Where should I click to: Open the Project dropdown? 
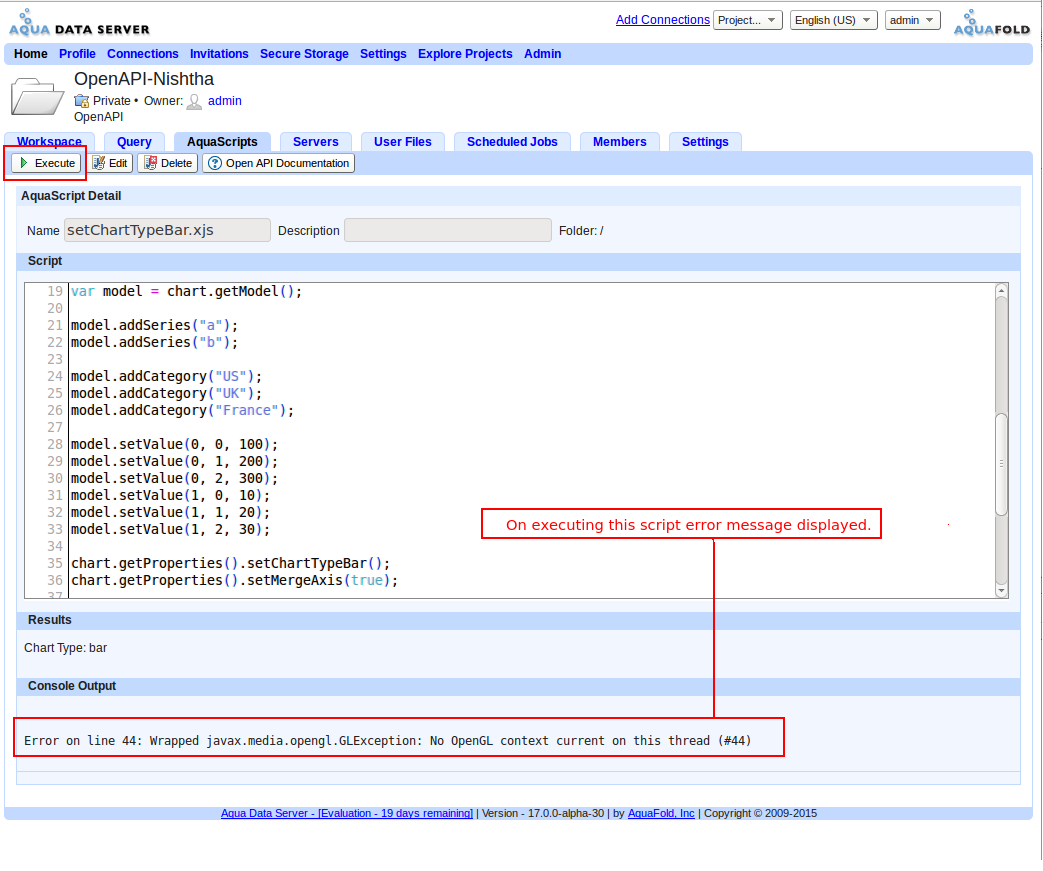coord(747,20)
